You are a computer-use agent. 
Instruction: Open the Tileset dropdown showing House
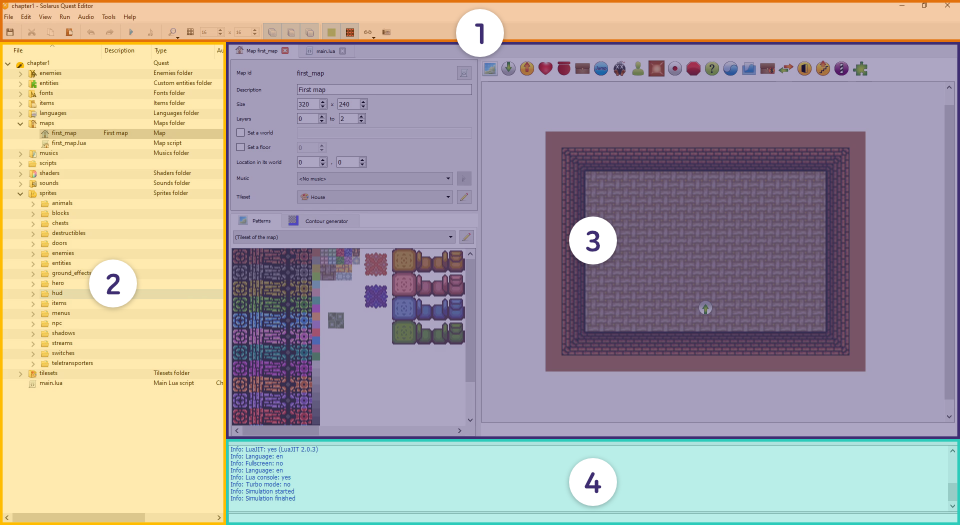[375, 197]
